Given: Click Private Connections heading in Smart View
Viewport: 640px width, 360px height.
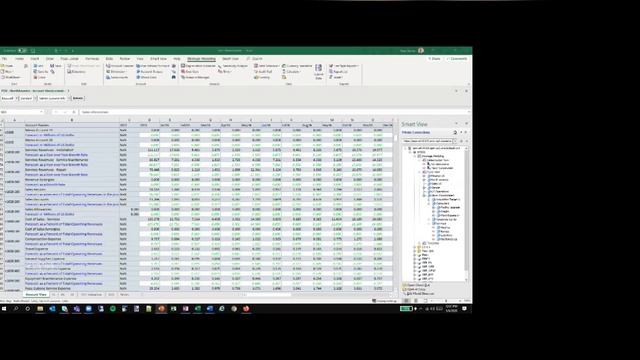Looking at the screenshot, I should click(416, 133).
